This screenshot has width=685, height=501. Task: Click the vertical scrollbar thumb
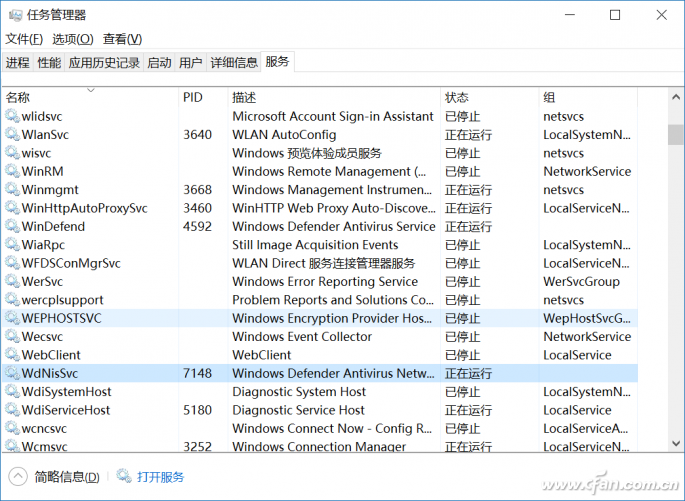click(675, 134)
